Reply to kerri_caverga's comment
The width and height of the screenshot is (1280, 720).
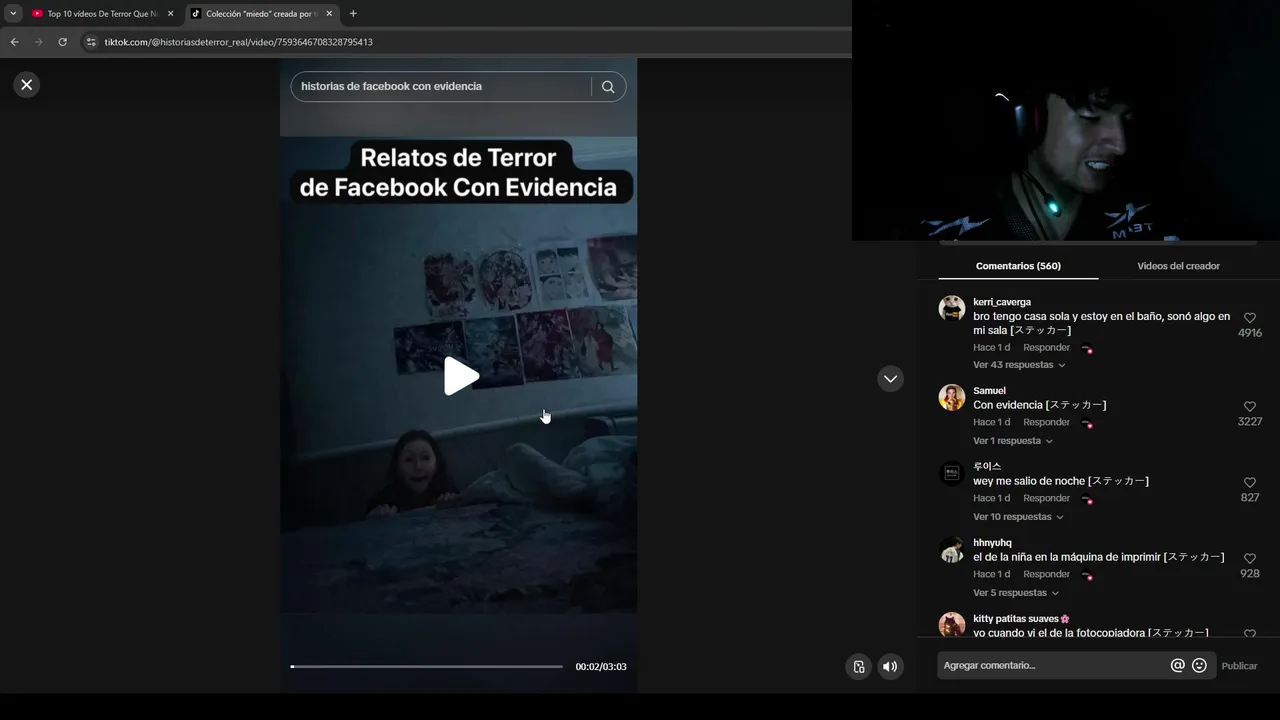click(1046, 348)
